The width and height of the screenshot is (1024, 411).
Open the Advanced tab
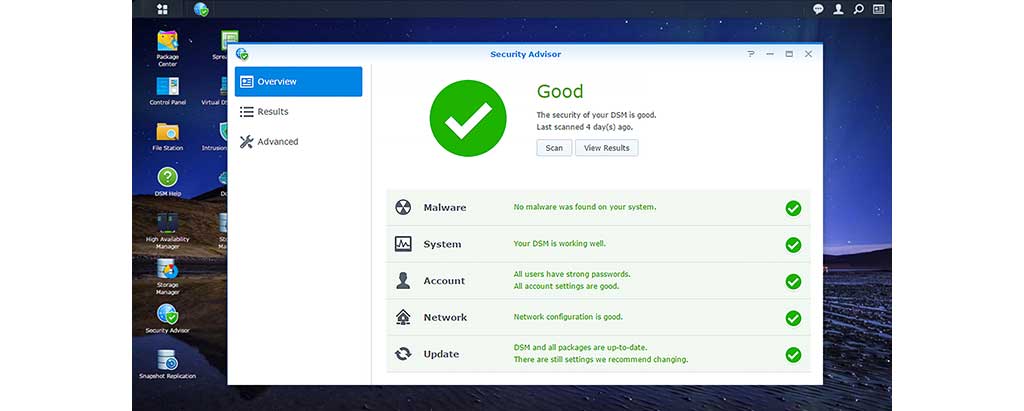298,142
